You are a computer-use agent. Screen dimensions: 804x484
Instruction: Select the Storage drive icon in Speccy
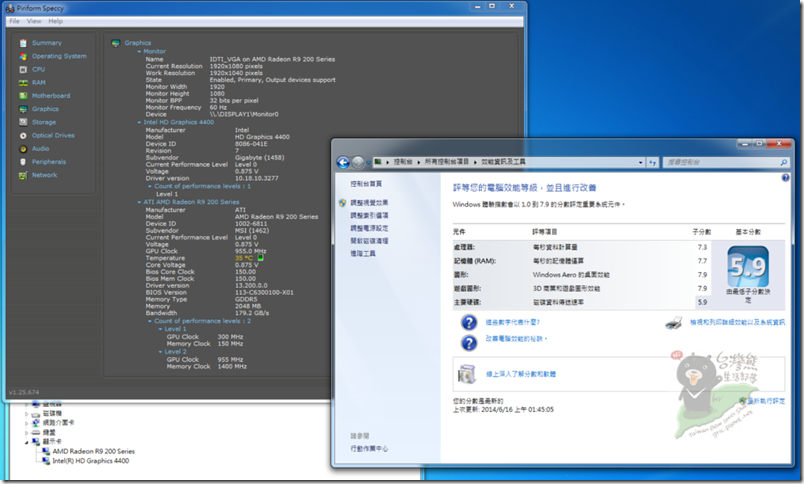23,123
